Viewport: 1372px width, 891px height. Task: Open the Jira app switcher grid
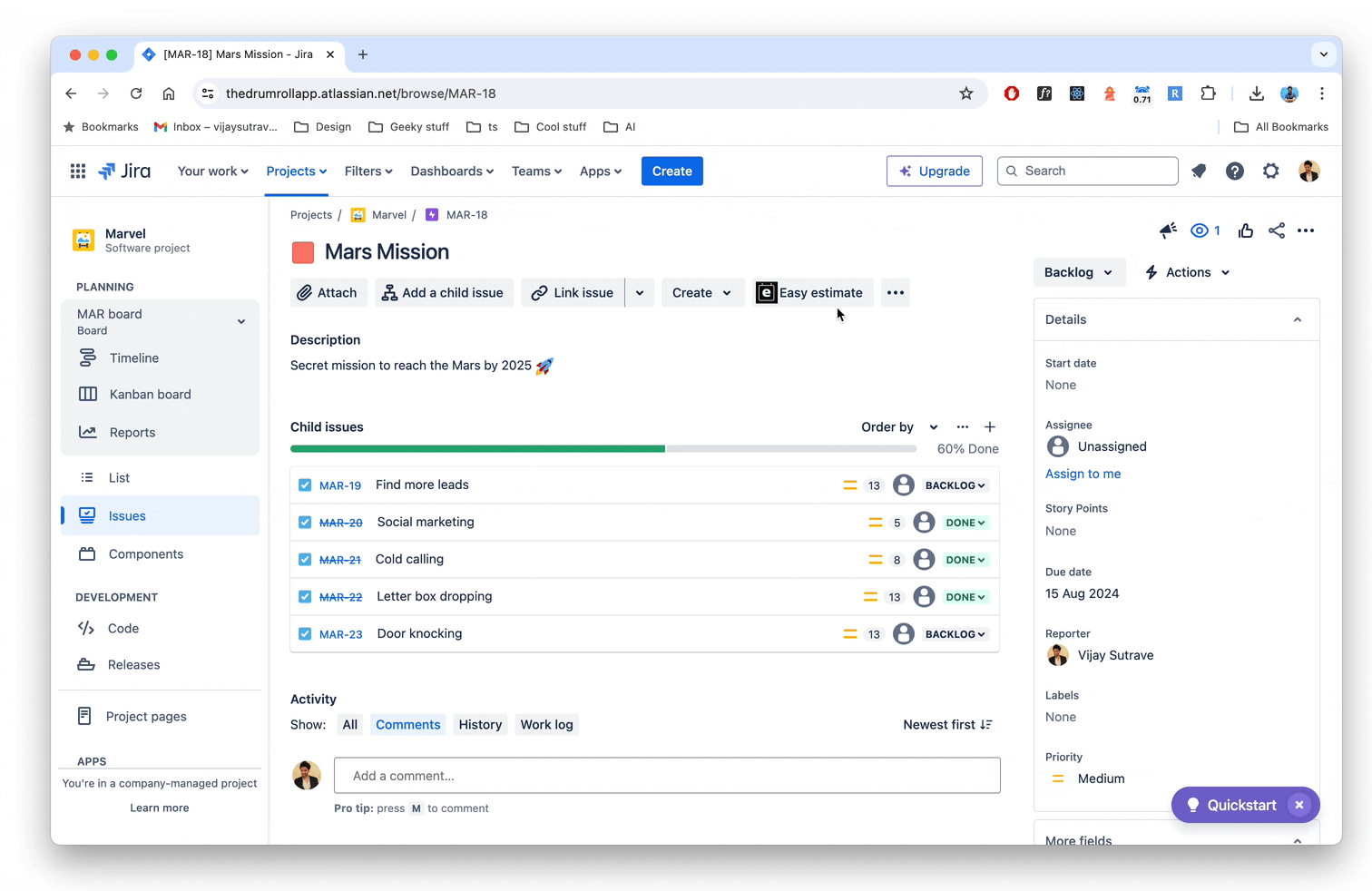[x=78, y=171]
